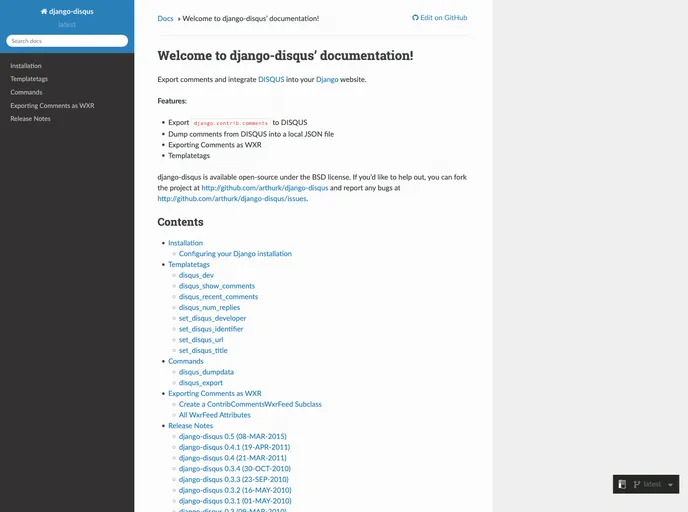The width and height of the screenshot is (688, 512).
Task: Open the disqus_dumpdata entry
Action: 206,372
